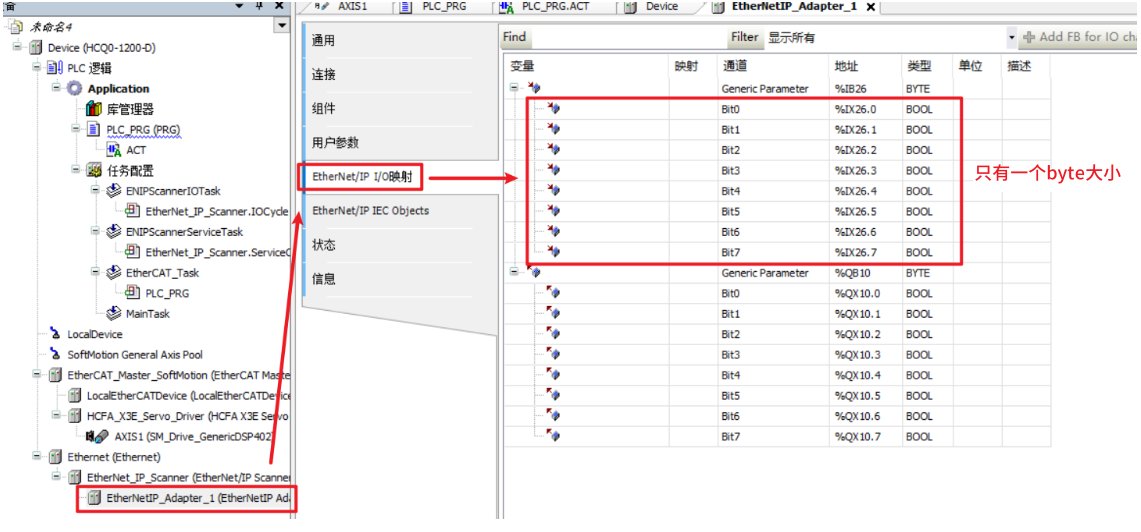
Task: Open the EtherNet/IP IEC Objects side tab
Action: 370,211
